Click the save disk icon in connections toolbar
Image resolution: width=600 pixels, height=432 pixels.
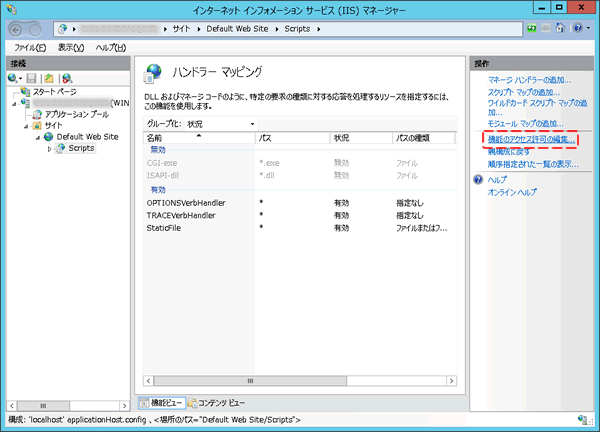pos(31,78)
